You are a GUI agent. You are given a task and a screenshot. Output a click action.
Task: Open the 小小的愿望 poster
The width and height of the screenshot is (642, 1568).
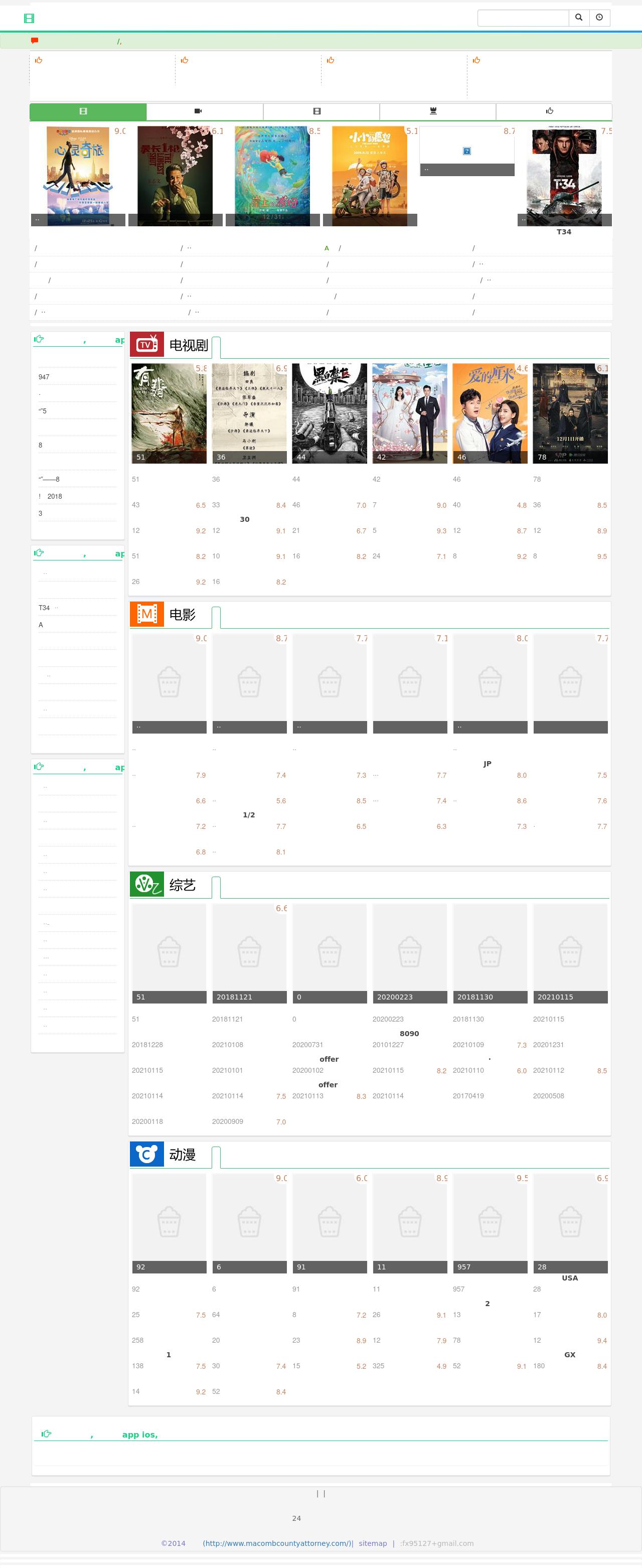370,176
